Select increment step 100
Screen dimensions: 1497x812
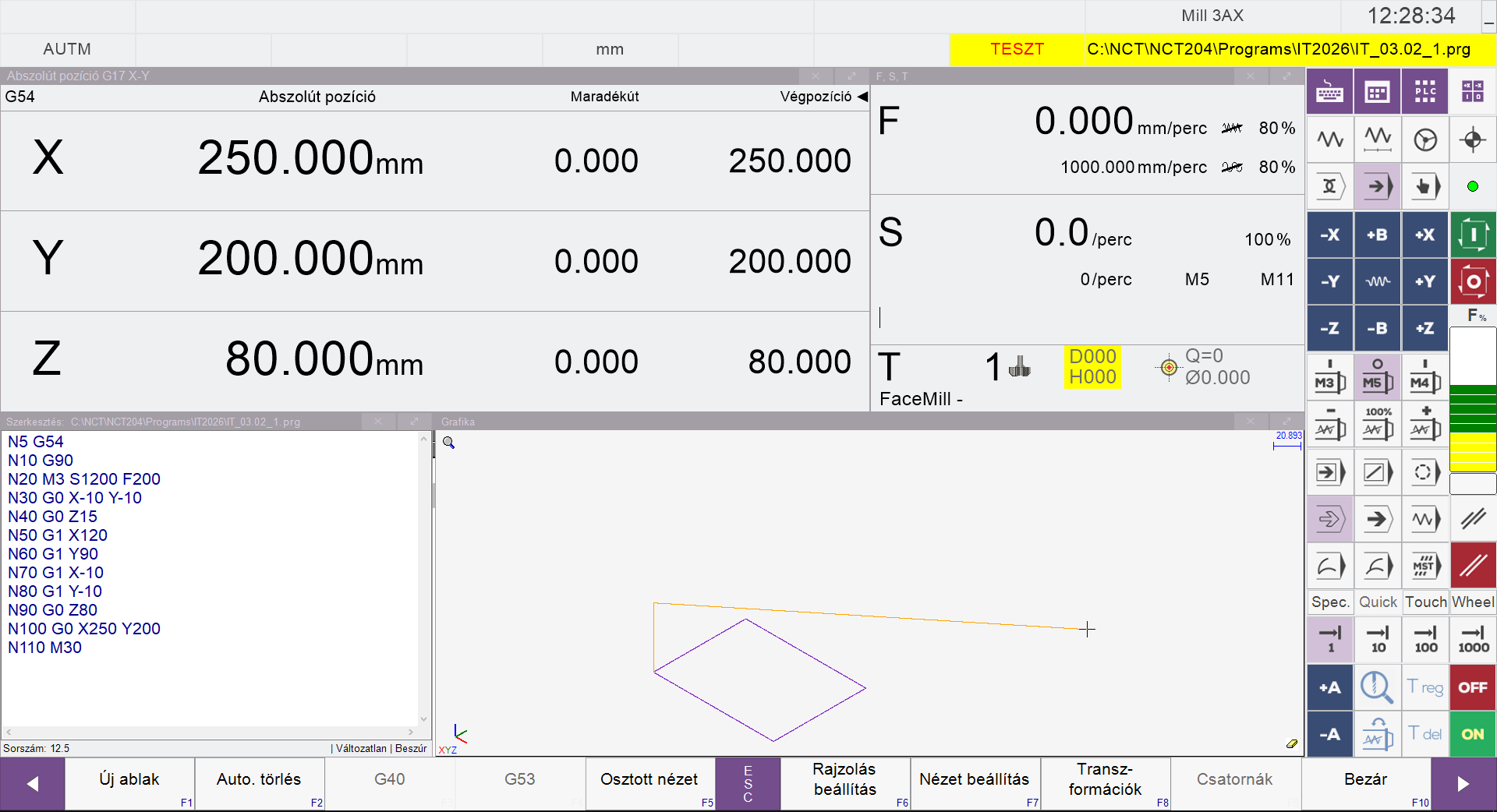click(x=1425, y=639)
